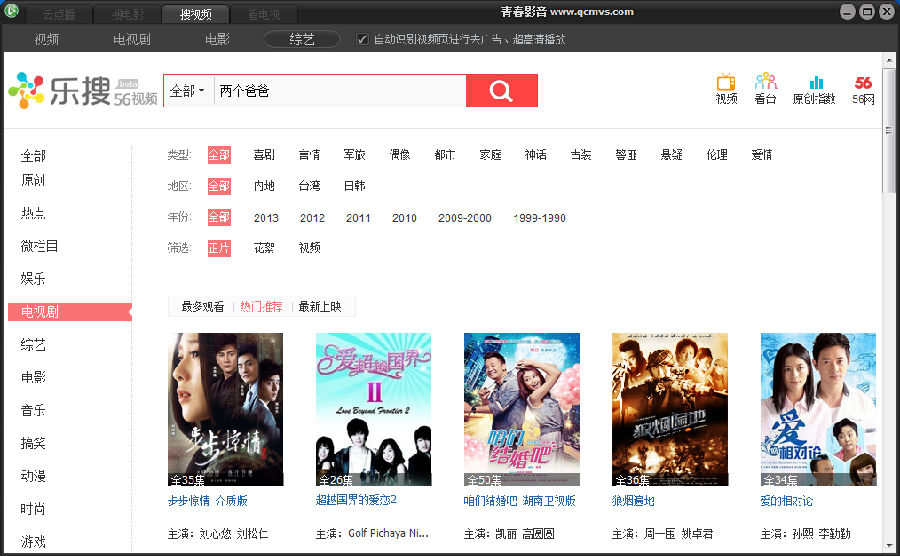
Task: Select 全部 in the left sidebar
Action: click(33, 155)
